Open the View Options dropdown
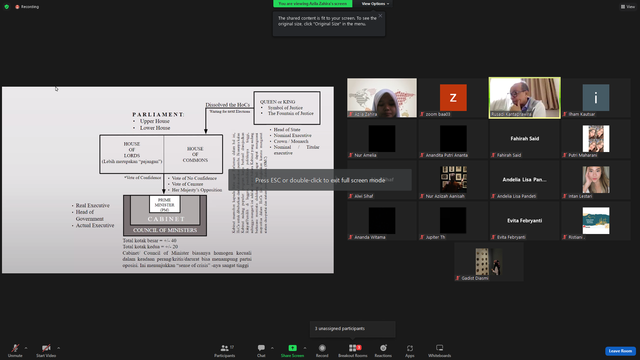 coord(375,4)
